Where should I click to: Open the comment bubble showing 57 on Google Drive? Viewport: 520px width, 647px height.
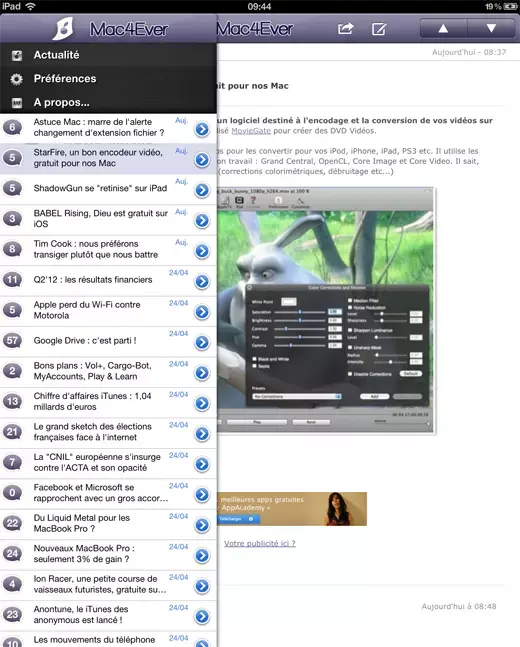[12, 341]
